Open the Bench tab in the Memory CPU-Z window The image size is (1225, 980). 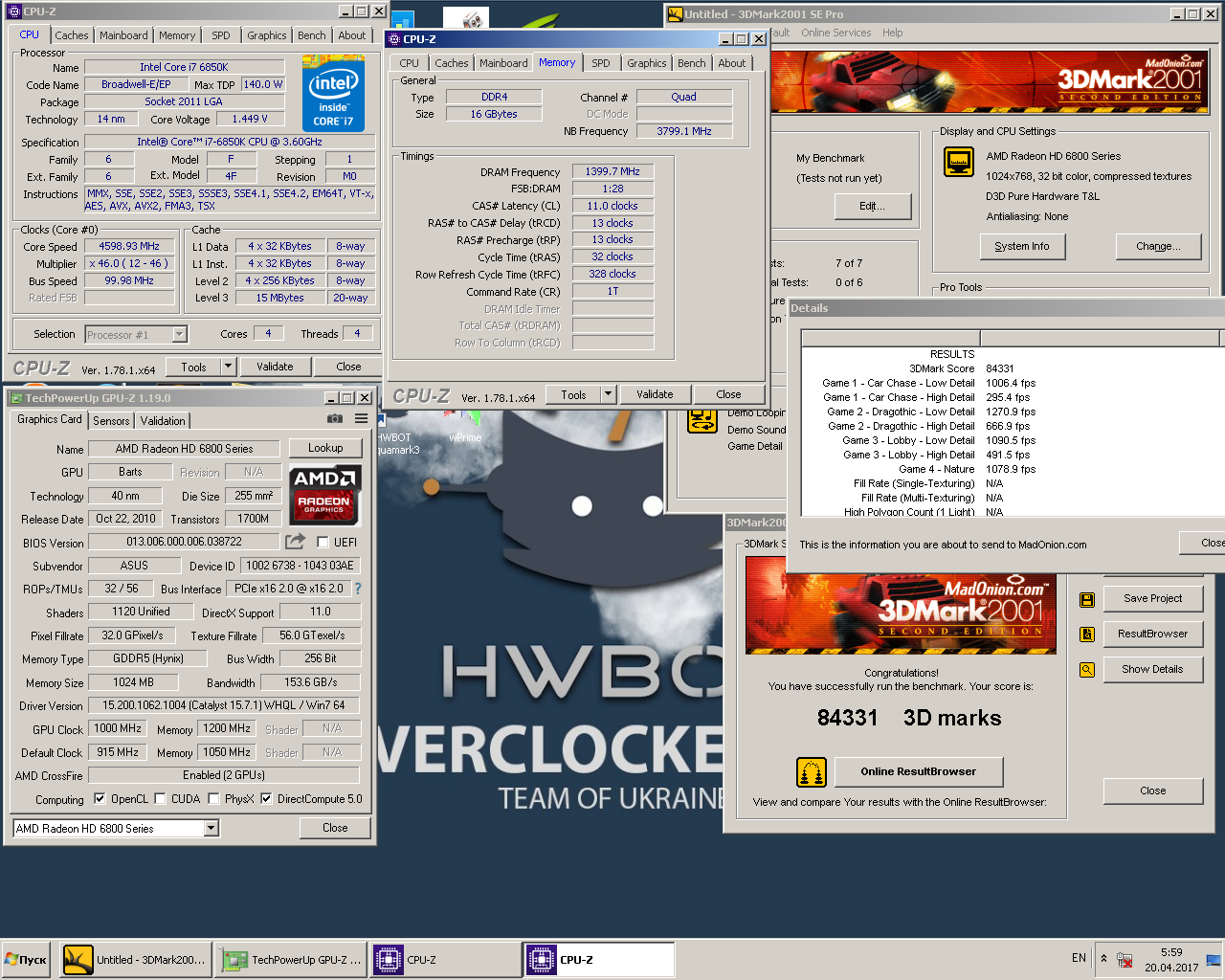pos(692,63)
